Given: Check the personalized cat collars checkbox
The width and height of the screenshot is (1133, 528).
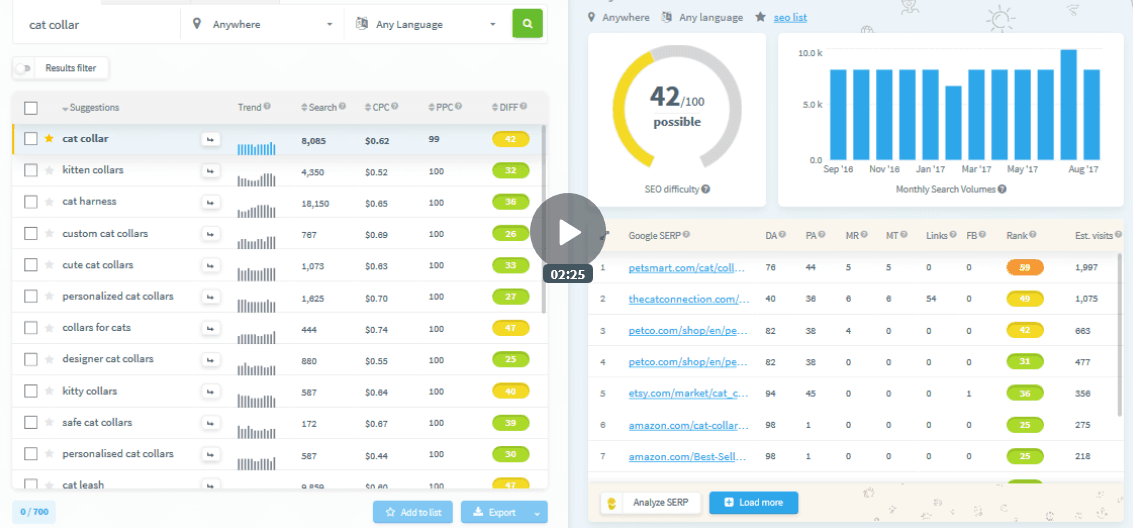Looking at the screenshot, I should (30, 296).
